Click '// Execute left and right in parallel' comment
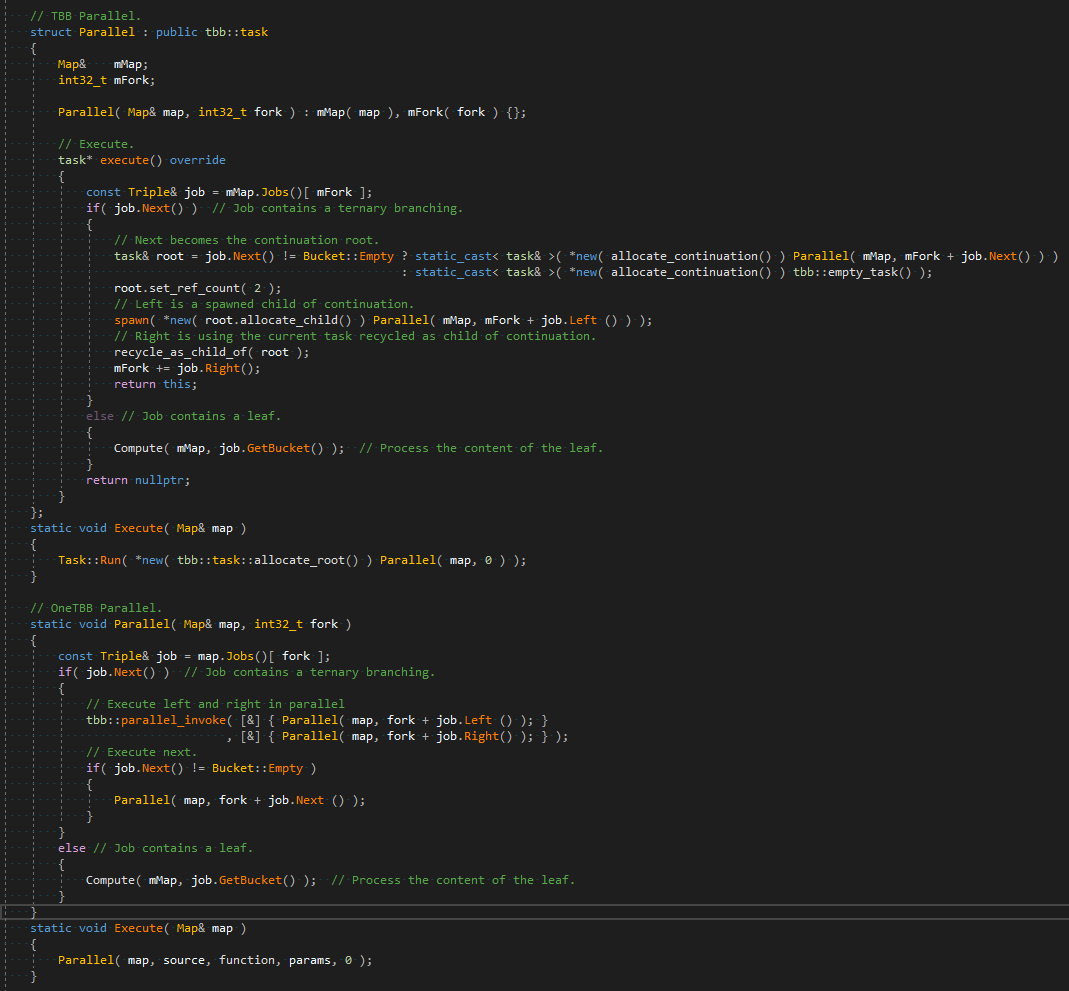The height and width of the screenshot is (991, 1069). 215,704
